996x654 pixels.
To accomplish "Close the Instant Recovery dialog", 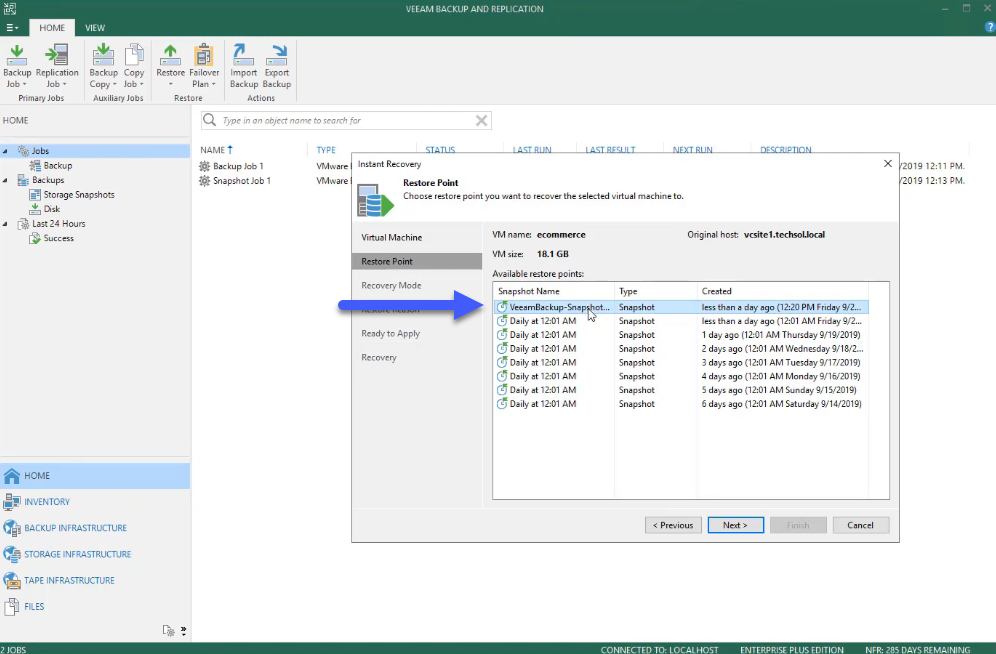I will 888,164.
